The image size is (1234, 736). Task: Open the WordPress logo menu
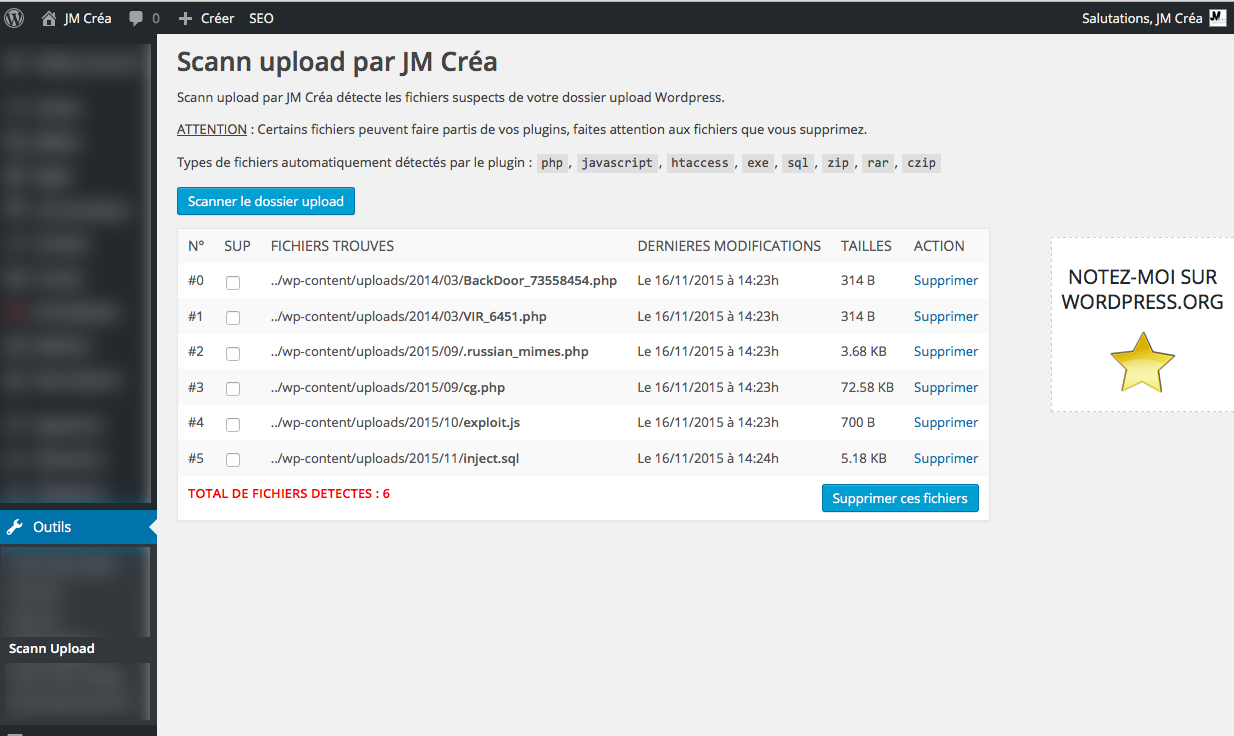14,18
